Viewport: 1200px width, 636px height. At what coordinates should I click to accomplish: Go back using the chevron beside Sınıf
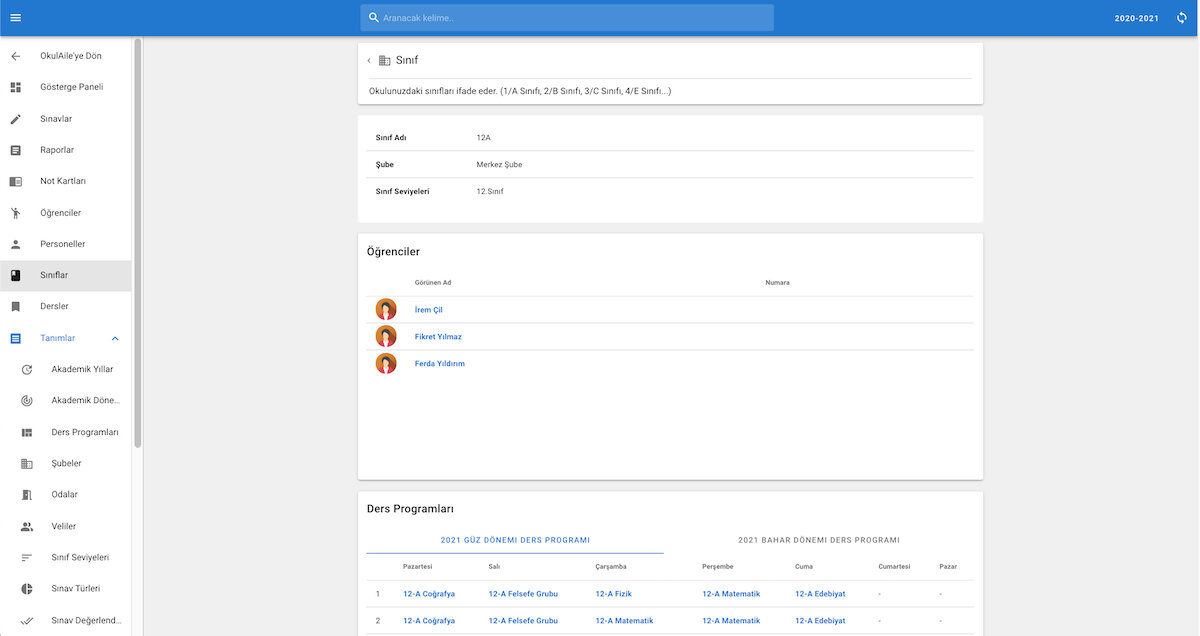click(x=369, y=60)
